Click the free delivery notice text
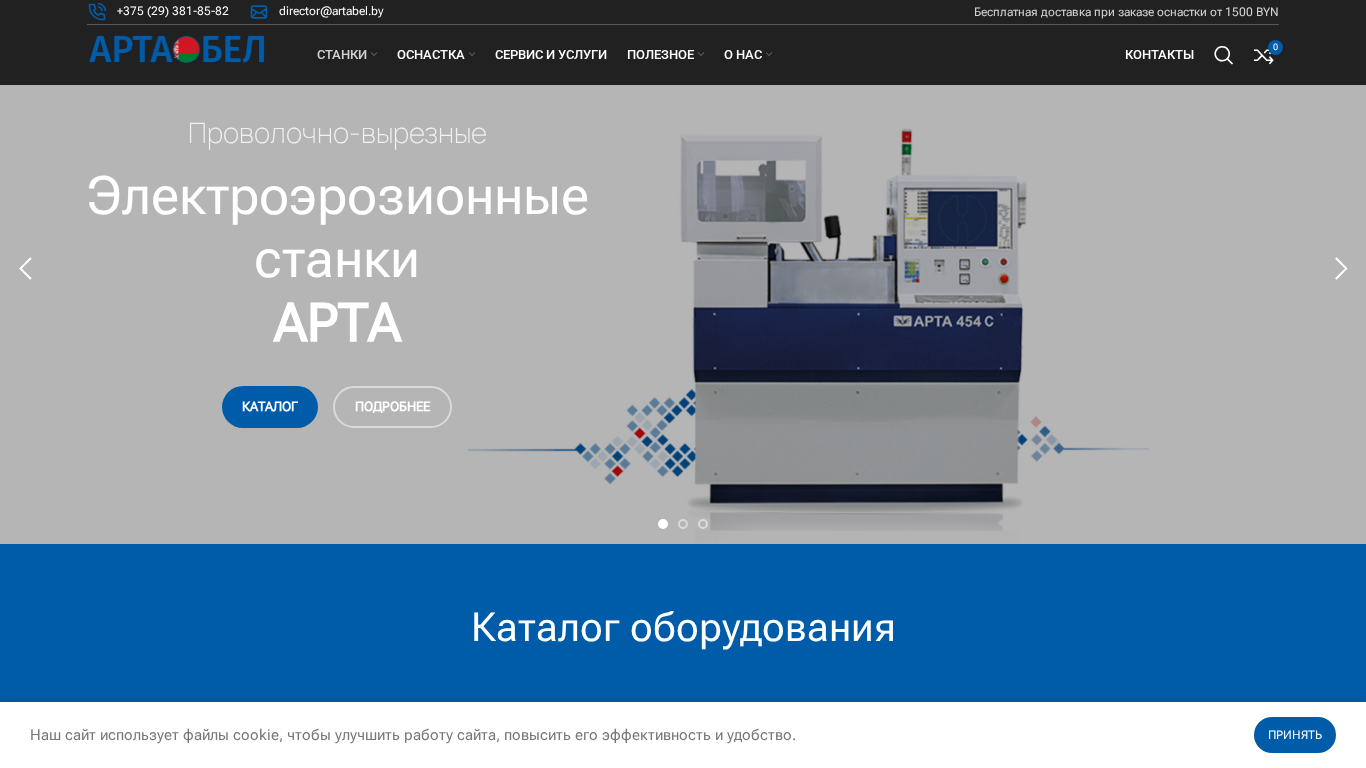The image size is (1366, 768). coord(1126,12)
